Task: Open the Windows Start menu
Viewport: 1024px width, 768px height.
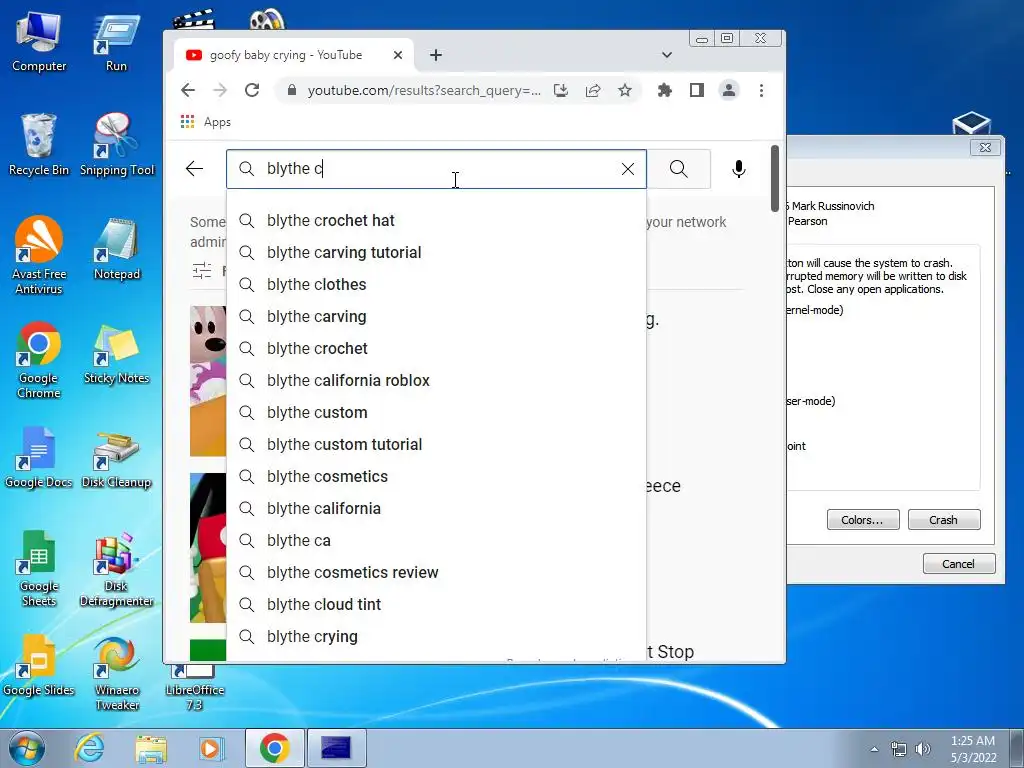Action: pyautogui.click(x=27, y=748)
